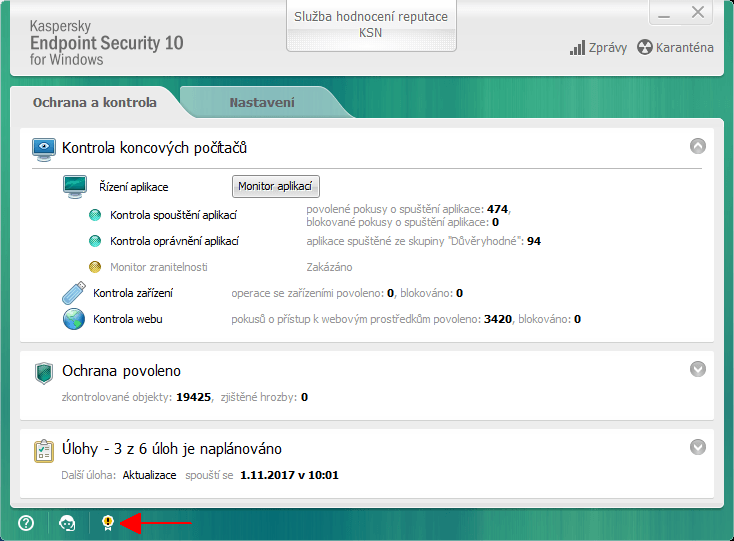Click the trusted group count 94
Screen dimensions: 734x541
point(534,241)
